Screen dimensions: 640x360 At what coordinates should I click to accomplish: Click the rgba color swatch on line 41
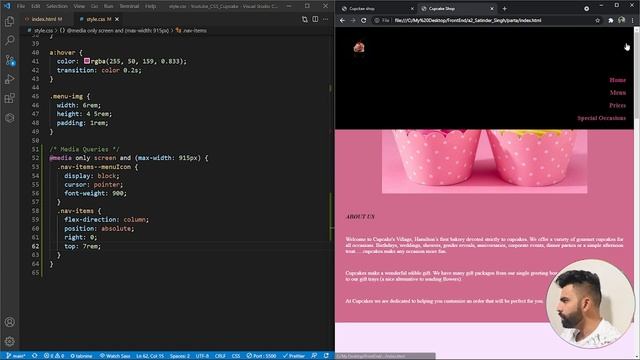coord(87,61)
